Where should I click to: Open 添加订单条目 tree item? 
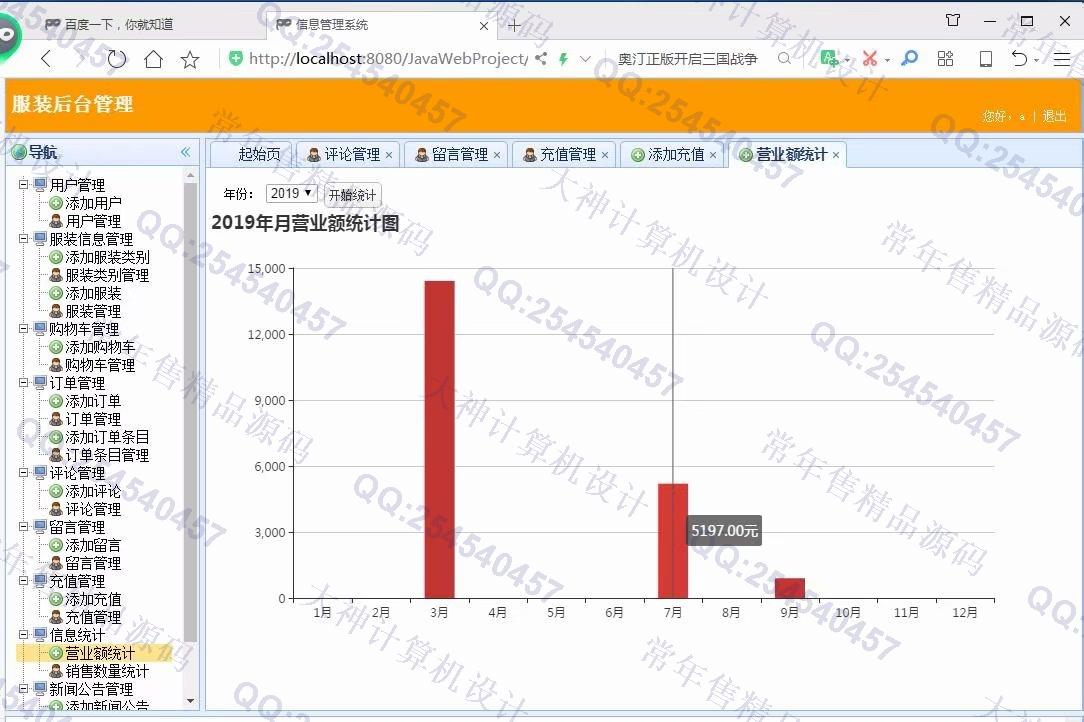click(107, 437)
